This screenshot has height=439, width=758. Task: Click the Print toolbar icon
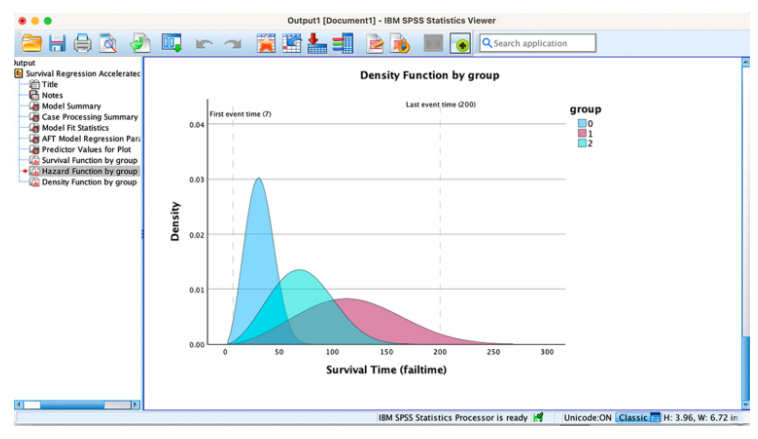pyautogui.click(x=82, y=43)
